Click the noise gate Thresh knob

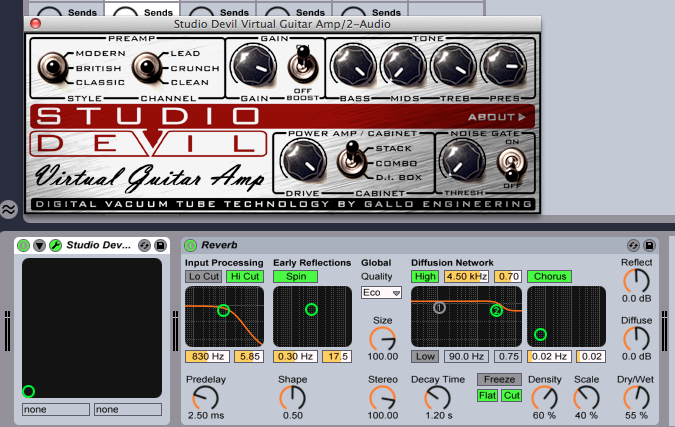(463, 161)
